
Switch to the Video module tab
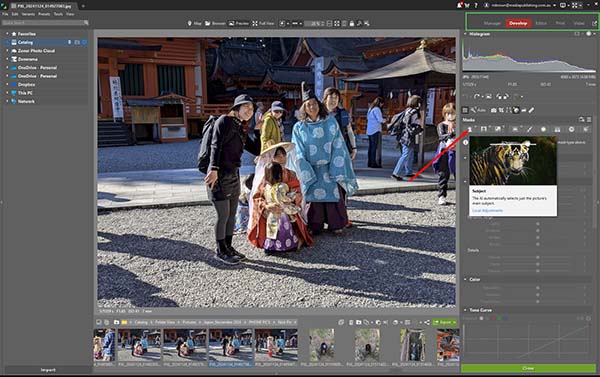tap(579, 23)
